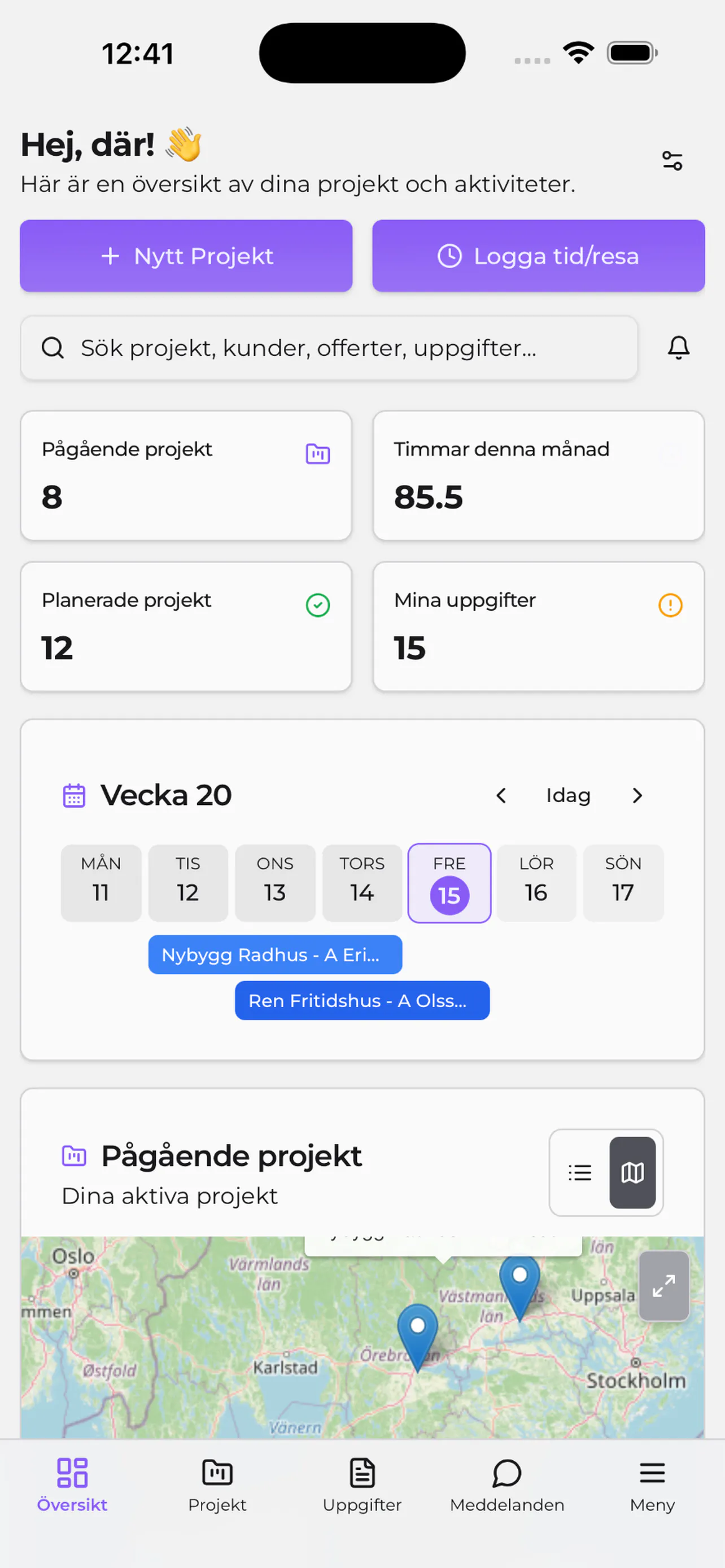Open the dashboard filter settings icon
The width and height of the screenshot is (725, 1568).
(x=672, y=161)
